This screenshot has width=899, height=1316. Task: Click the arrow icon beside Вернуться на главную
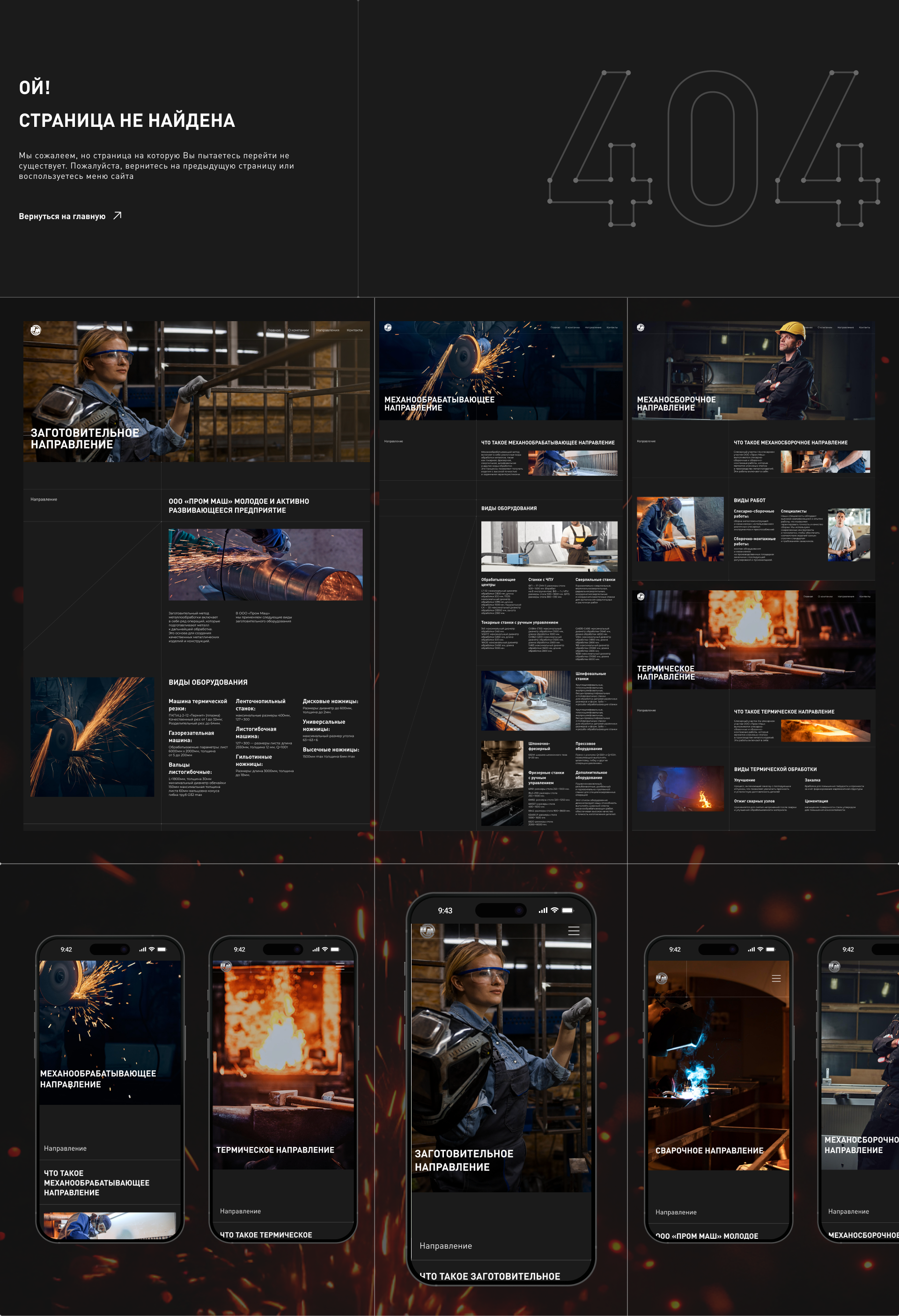[x=117, y=216]
